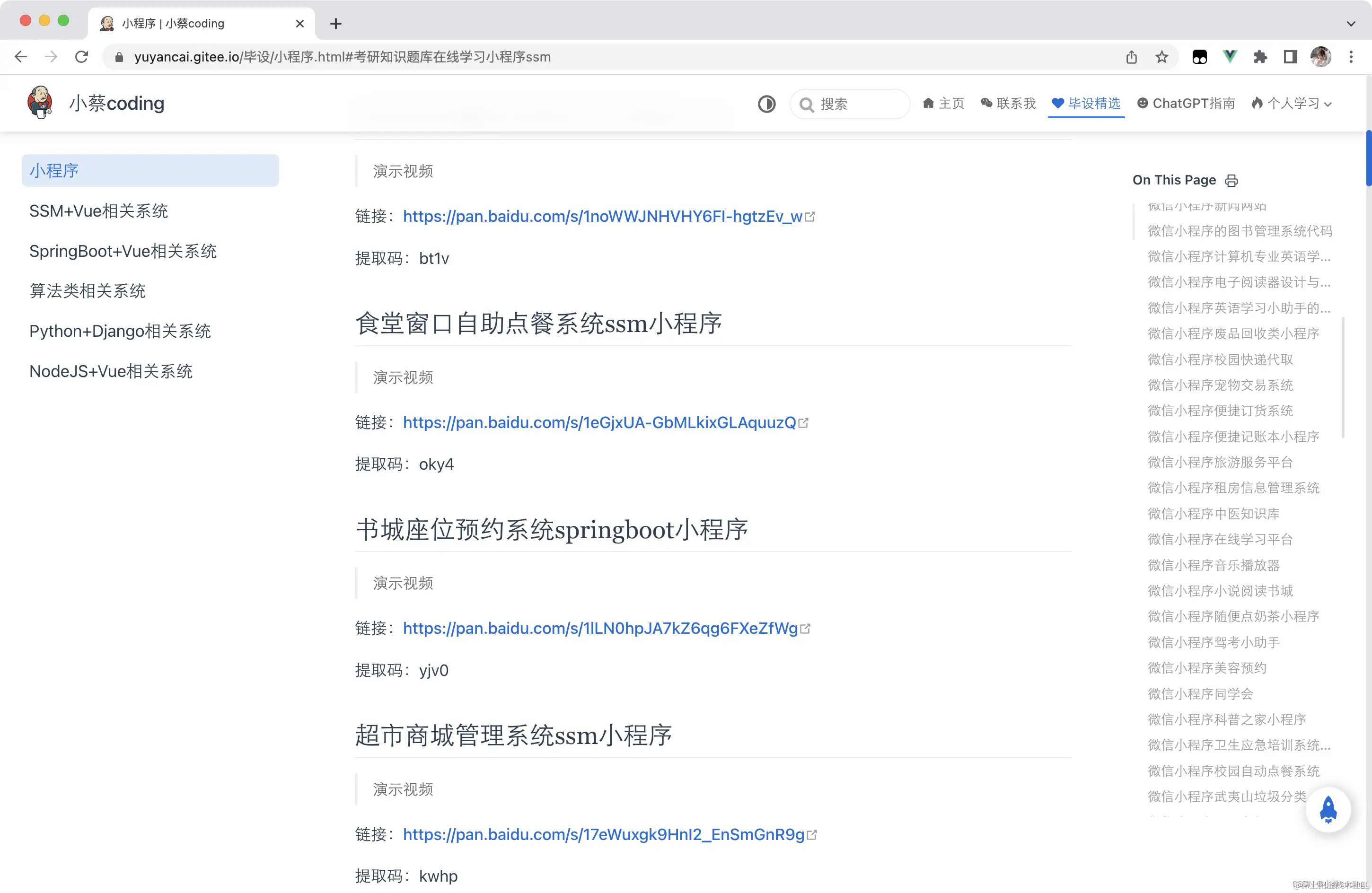Select the 毕设精选 nav tab
Viewport: 1372px width, 893px height.
click(x=1086, y=103)
